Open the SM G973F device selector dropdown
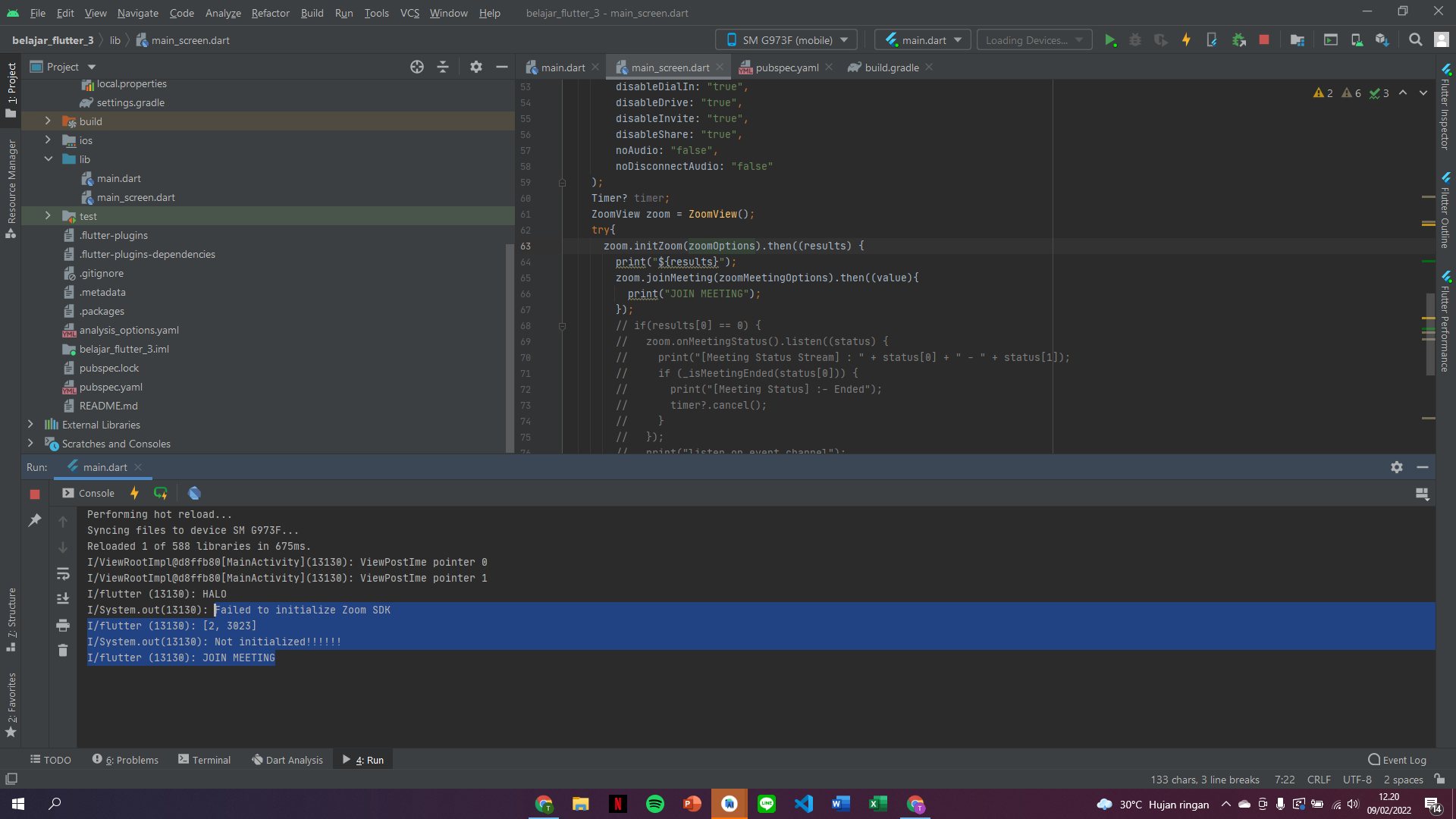Screen dimensions: 1456x819 coord(786,39)
